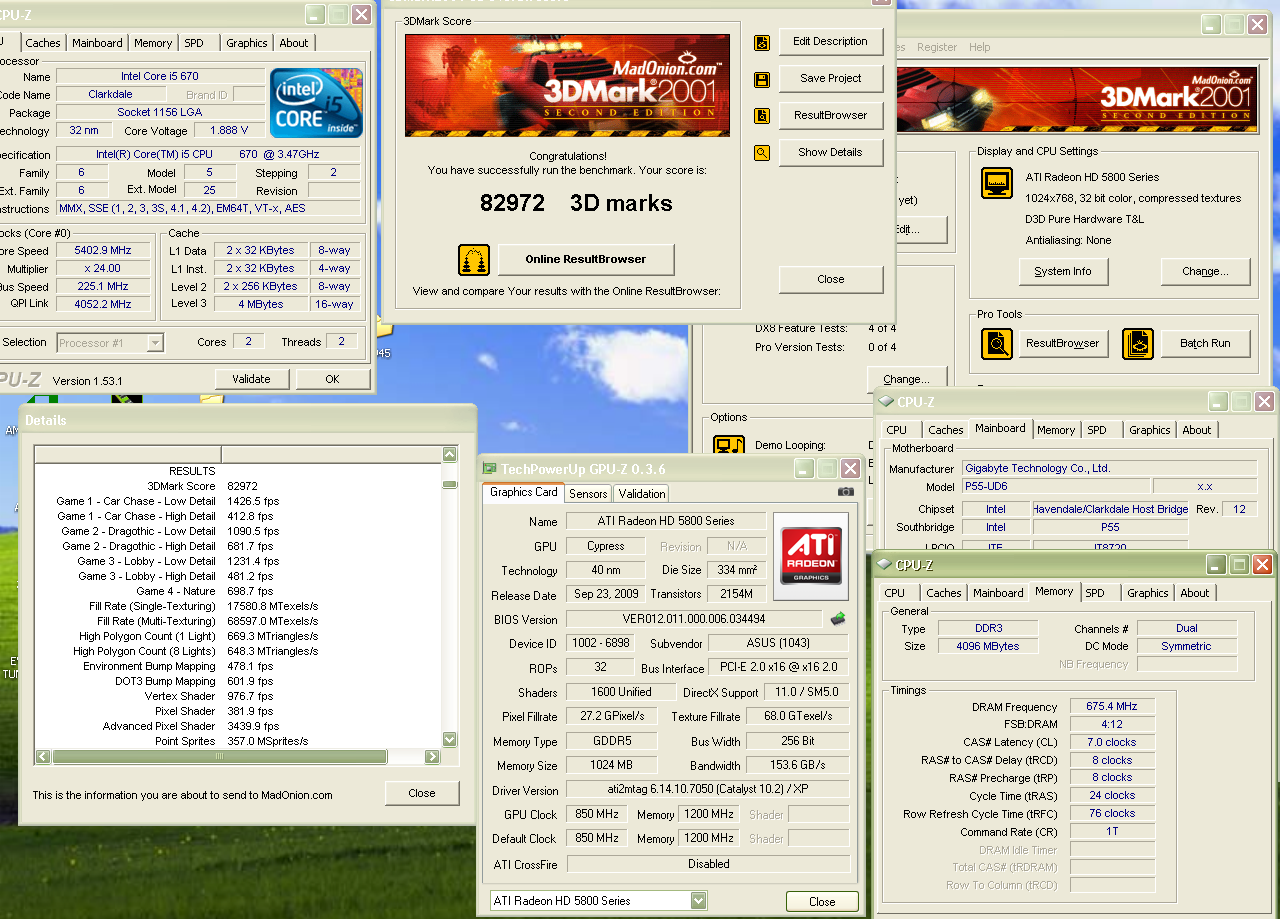Open the CPU tab in CPU-Z Mainboard window
This screenshot has width=1280, height=919.
(x=897, y=430)
